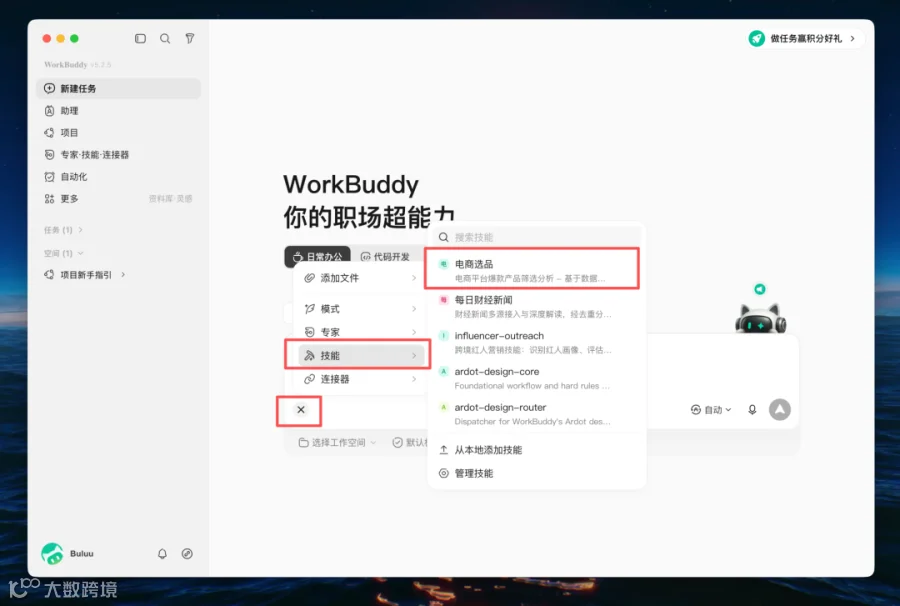The height and width of the screenshot is (606, 900).
Task: Click 从本地添加技能 option
Action: click(x=537, y=450)
